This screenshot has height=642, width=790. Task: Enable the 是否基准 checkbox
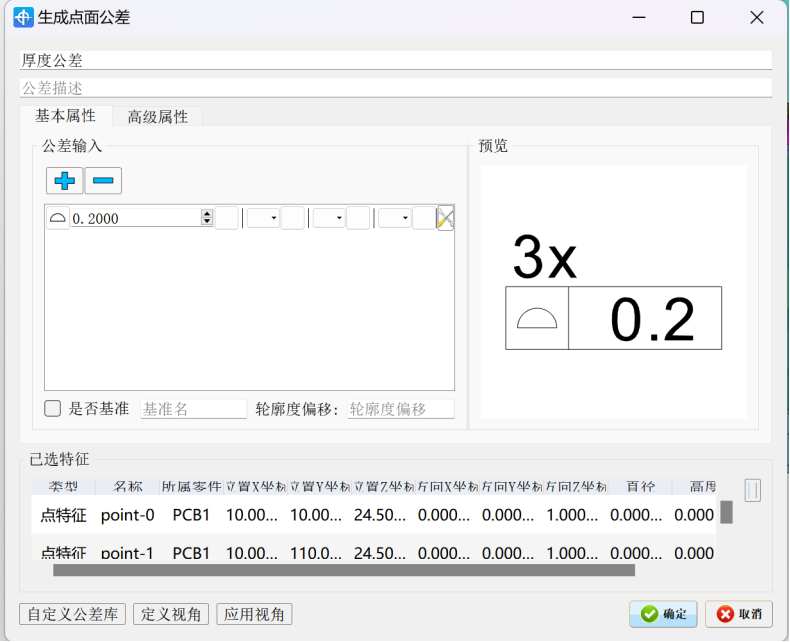pyautogui.click(x=53, y=409)
